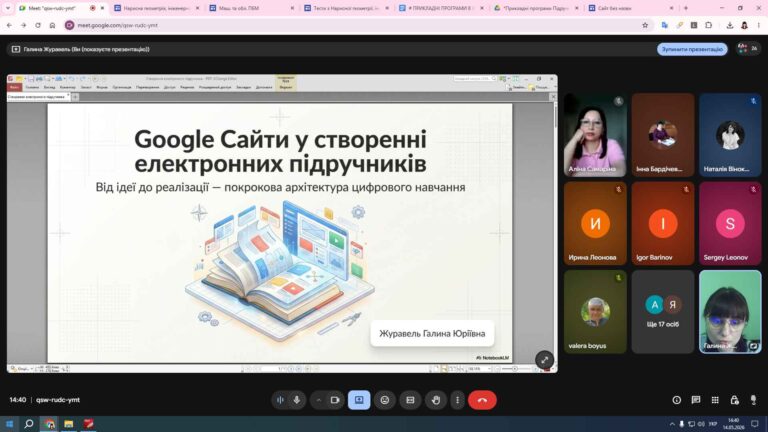Open Windows taskbar search
Screen dimensions: 768x432
click(x=29, y=424)
